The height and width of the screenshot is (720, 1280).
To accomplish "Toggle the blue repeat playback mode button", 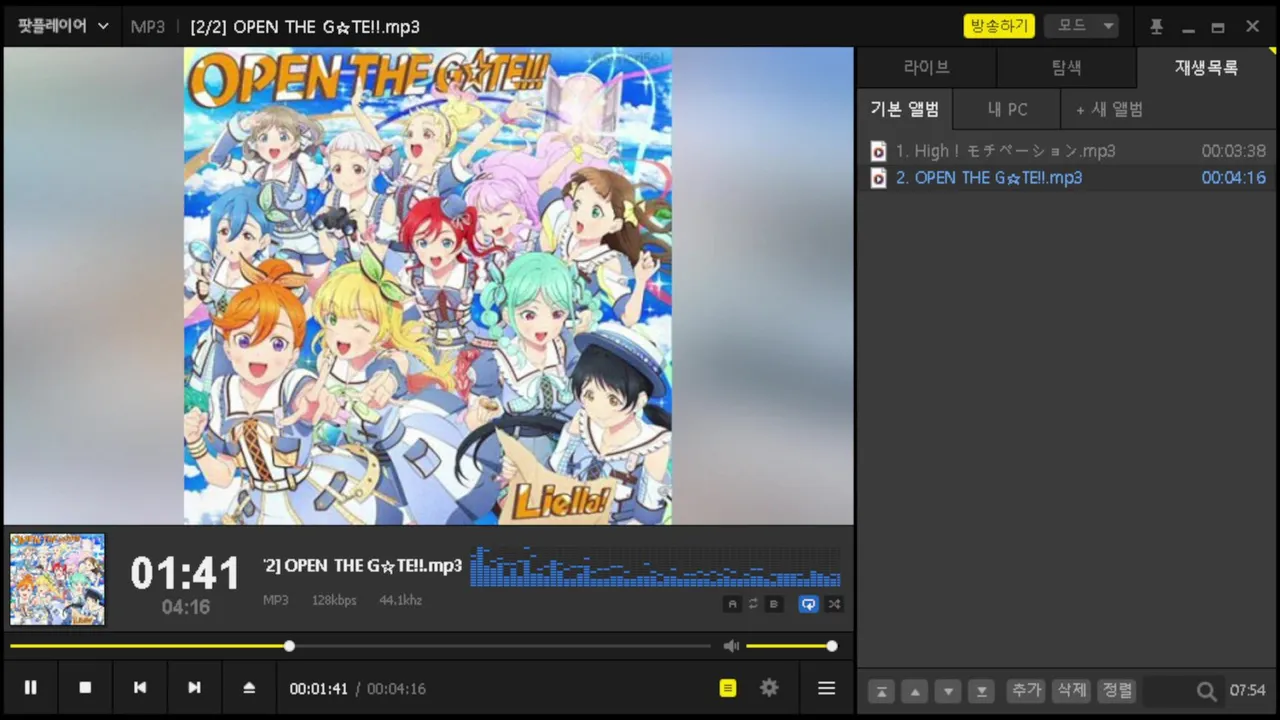I will tap(808, 604).
